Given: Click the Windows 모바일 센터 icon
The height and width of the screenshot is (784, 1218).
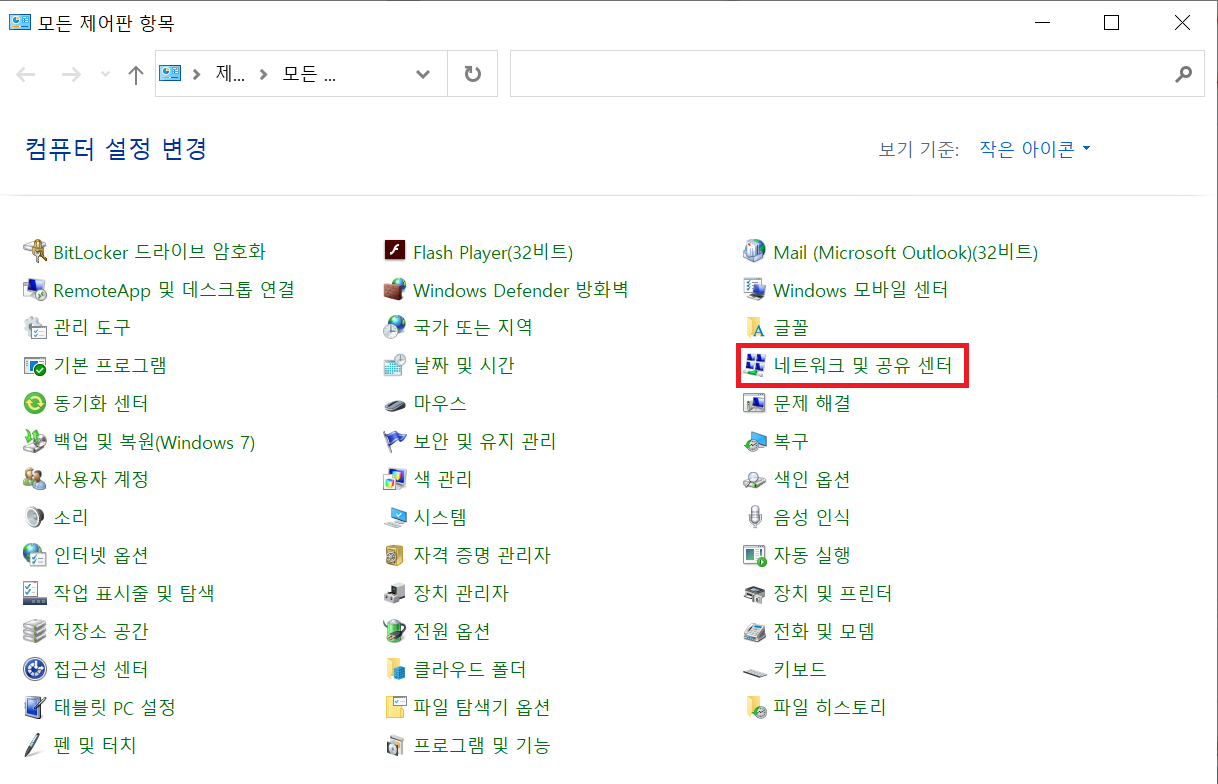Looking at the screenshot, I should [755, 289].
